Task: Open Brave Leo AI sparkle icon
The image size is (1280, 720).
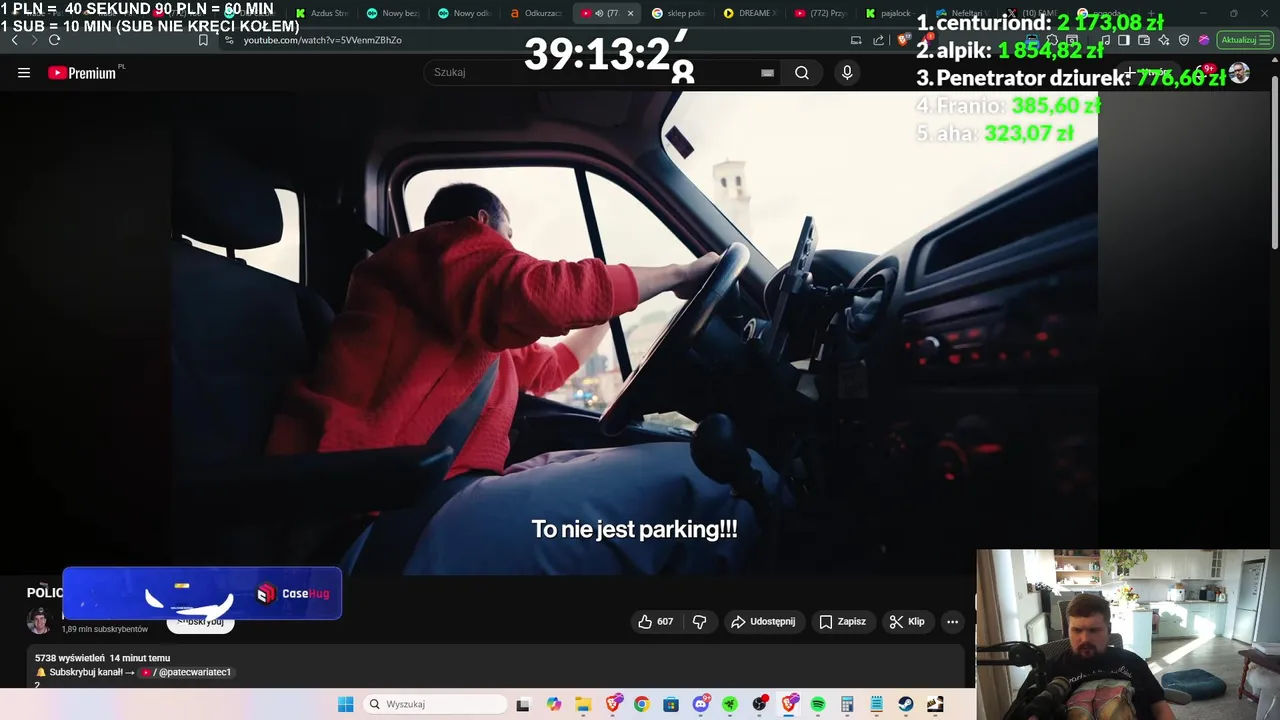Action: [1164, 40]
